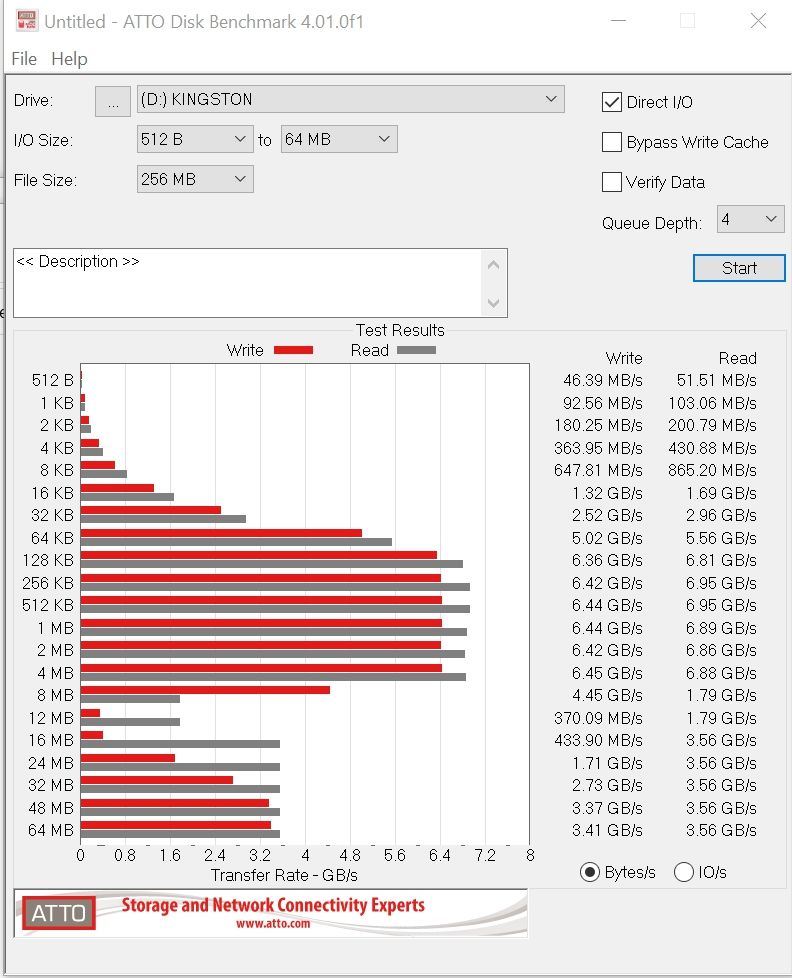Click the red Write legend swatch
Image resolution: width=792 pixels, height=978 pixels.
(293, 350)
